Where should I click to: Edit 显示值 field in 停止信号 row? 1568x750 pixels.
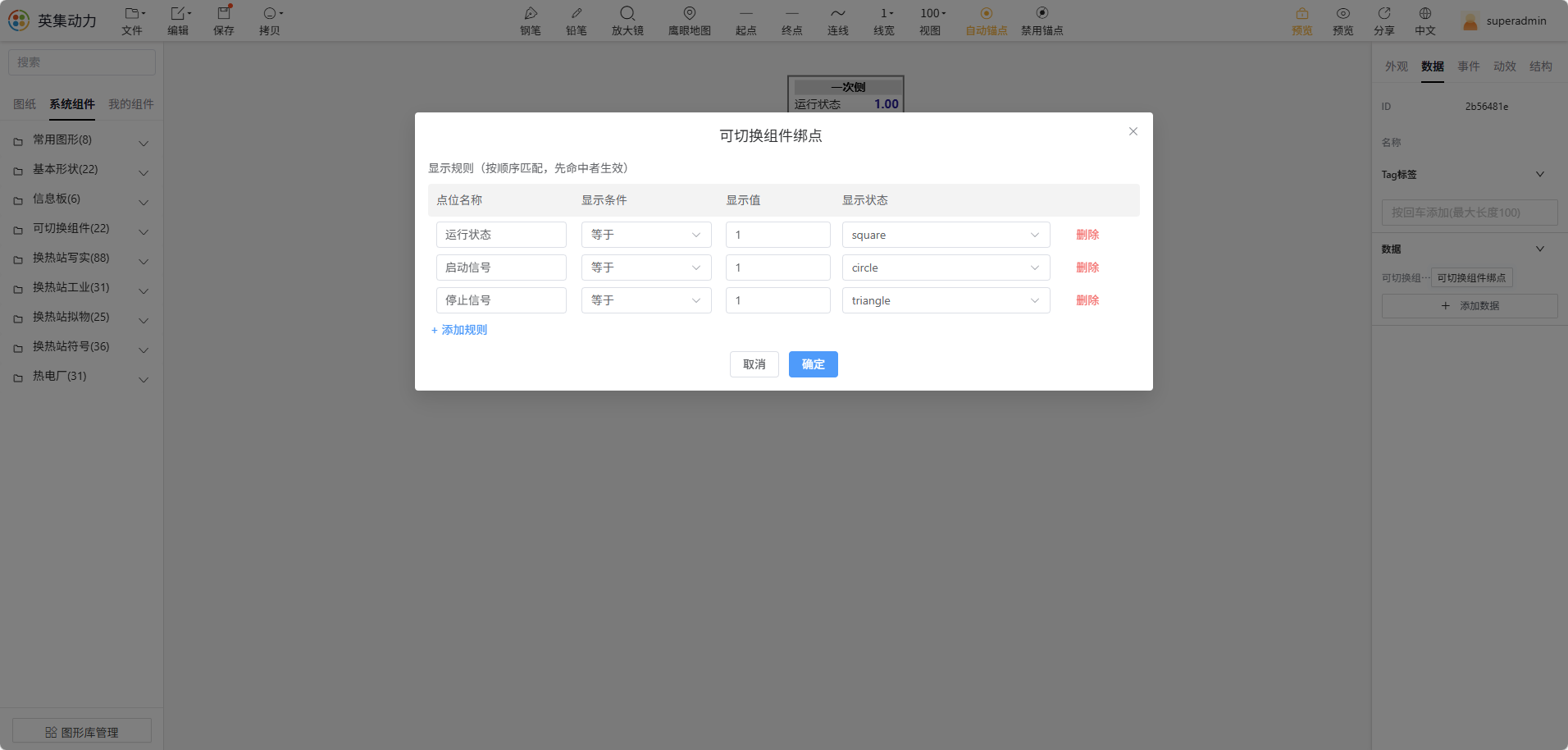pyautogui.click(x=778, y=300)
